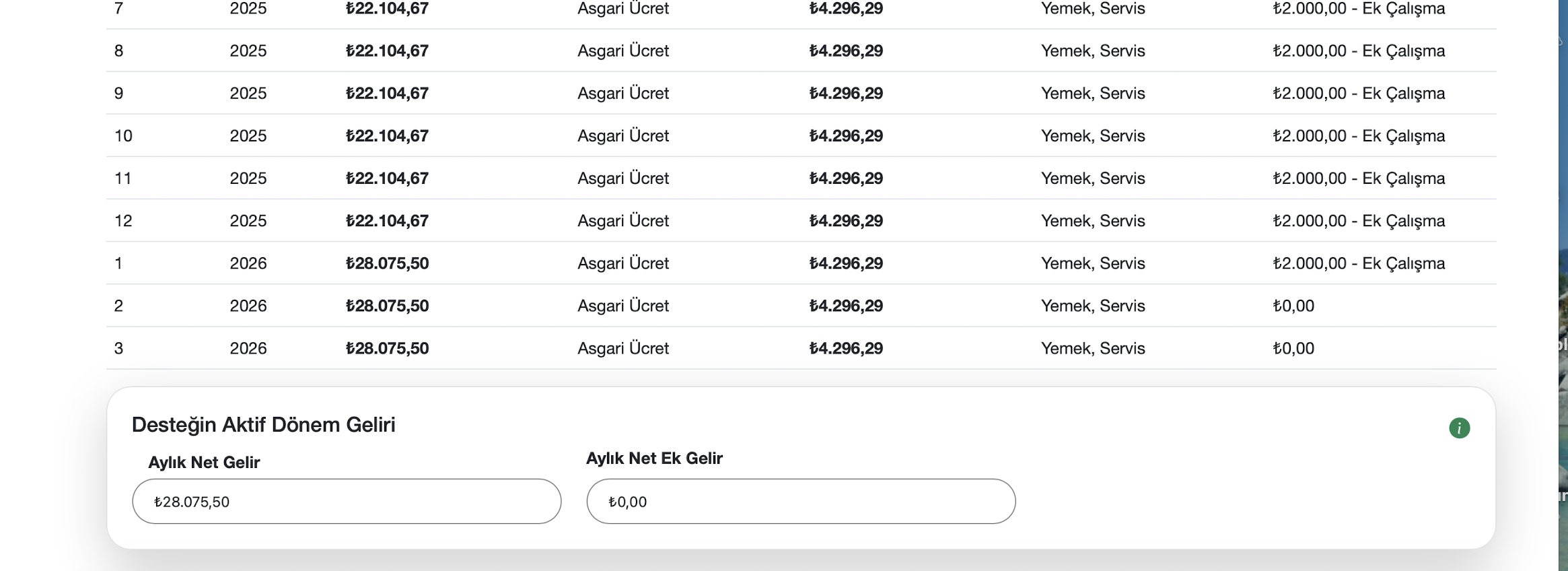Click the Yemek, Servis cell on row 9

[x=1092, y=93]
